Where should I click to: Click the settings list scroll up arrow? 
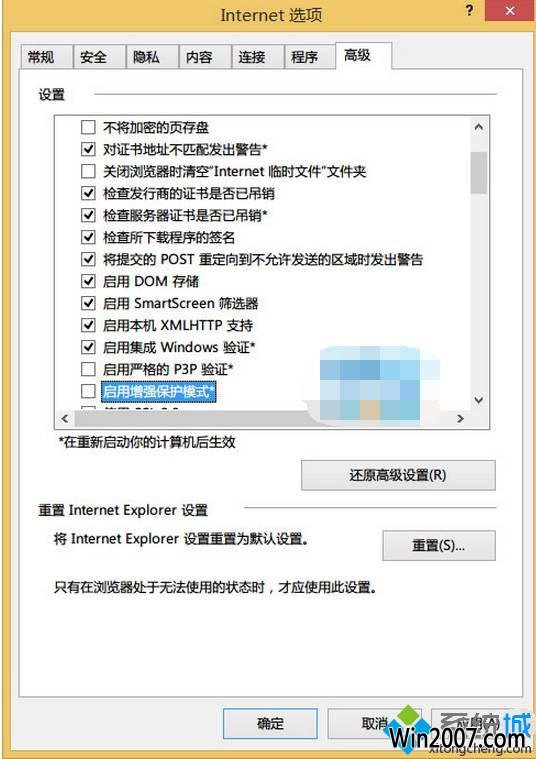(479, 127)
